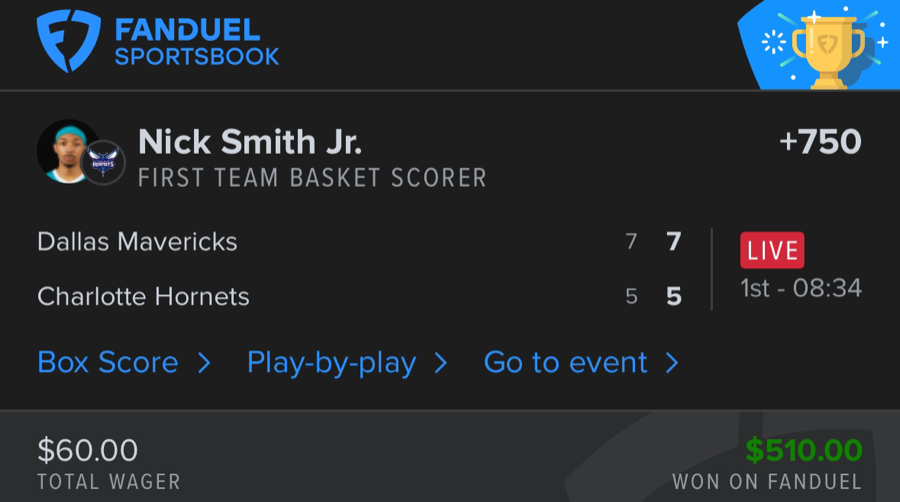Image resolution: width=900 pixels, height=502 pixels.
Task: Open the Play-by-play view
Action: click(x=331, y=362)
